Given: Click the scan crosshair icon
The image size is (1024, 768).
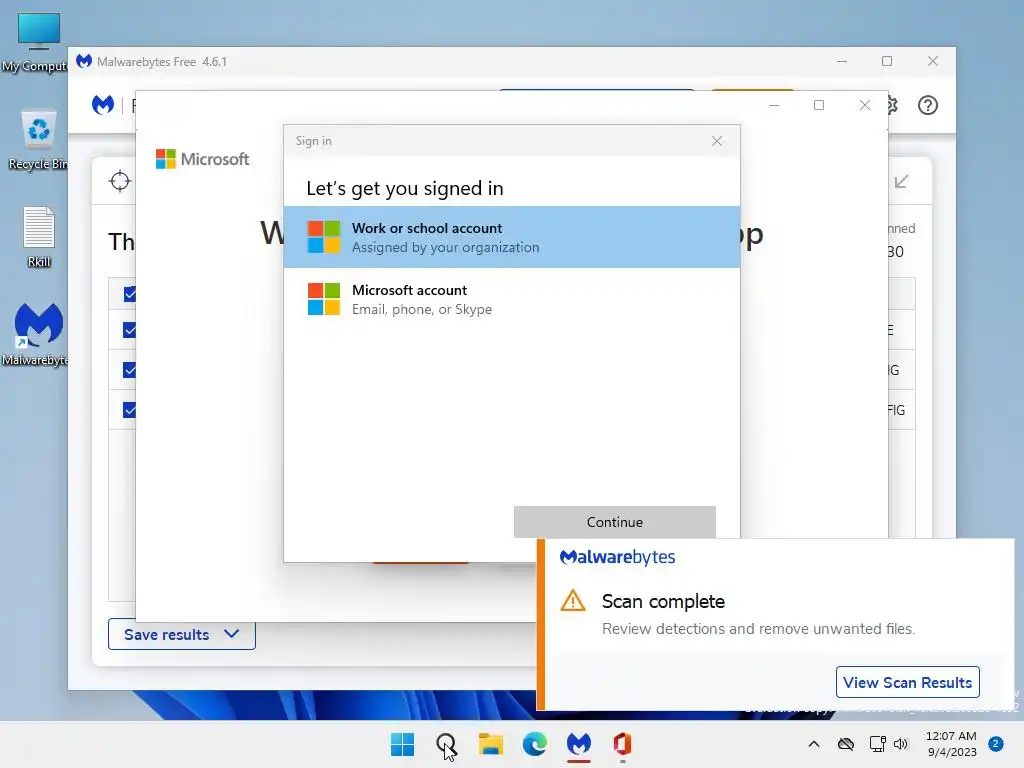Looking at the screenshot, I should click(x=120, y=181).
